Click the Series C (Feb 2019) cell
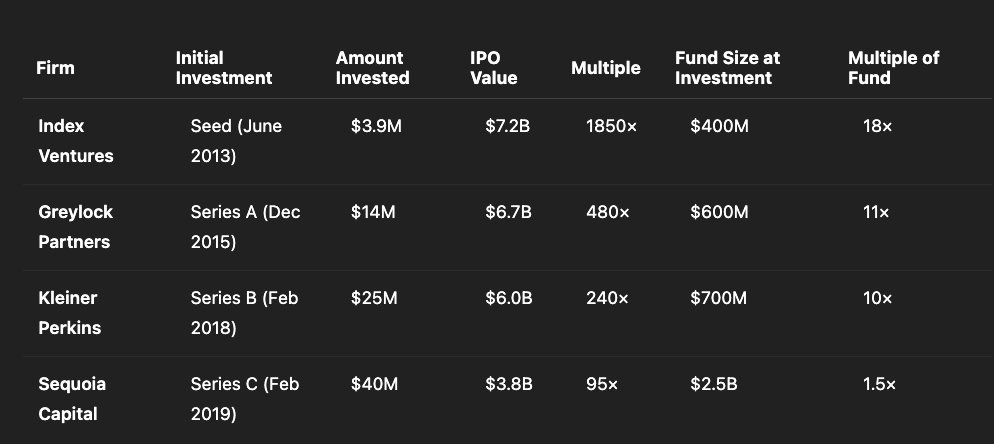The height and width of the screenshot is (444, 994). point(245,399)
